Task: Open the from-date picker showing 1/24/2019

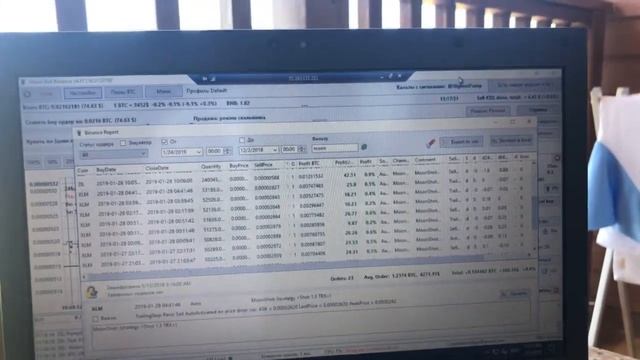Action: pos(182,152)
